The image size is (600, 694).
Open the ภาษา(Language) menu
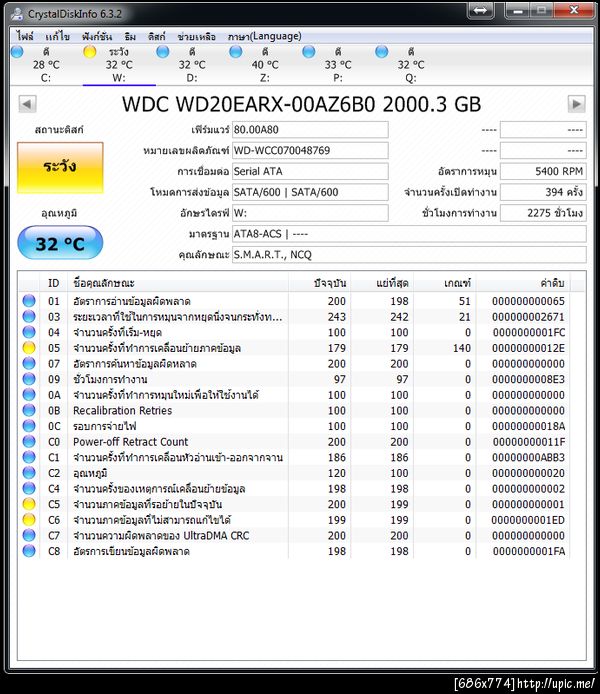click(265, 36)
